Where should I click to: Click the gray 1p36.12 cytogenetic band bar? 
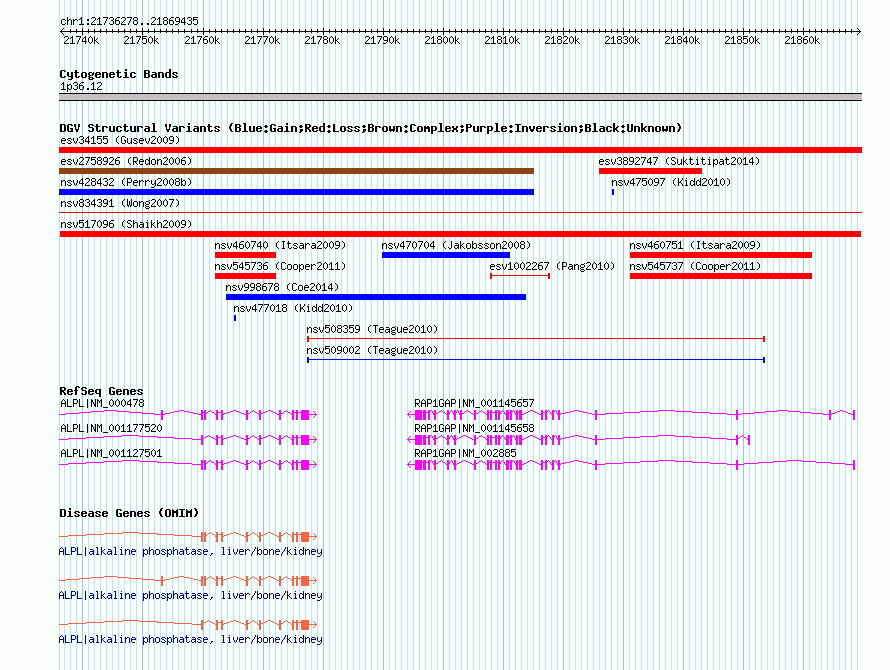click(460, 97)
